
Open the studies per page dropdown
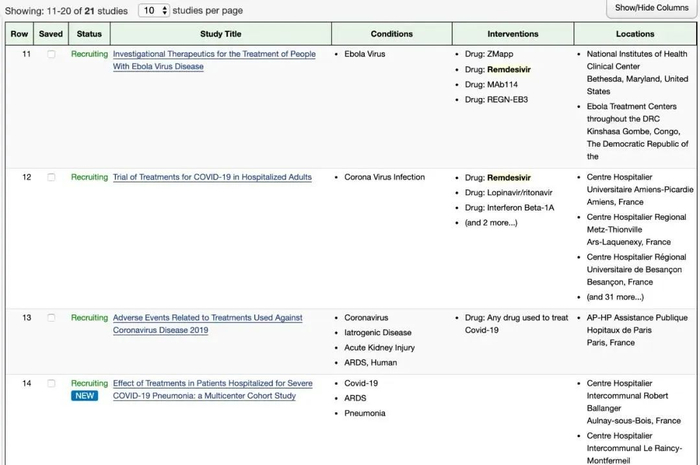(x=153, y=10)
